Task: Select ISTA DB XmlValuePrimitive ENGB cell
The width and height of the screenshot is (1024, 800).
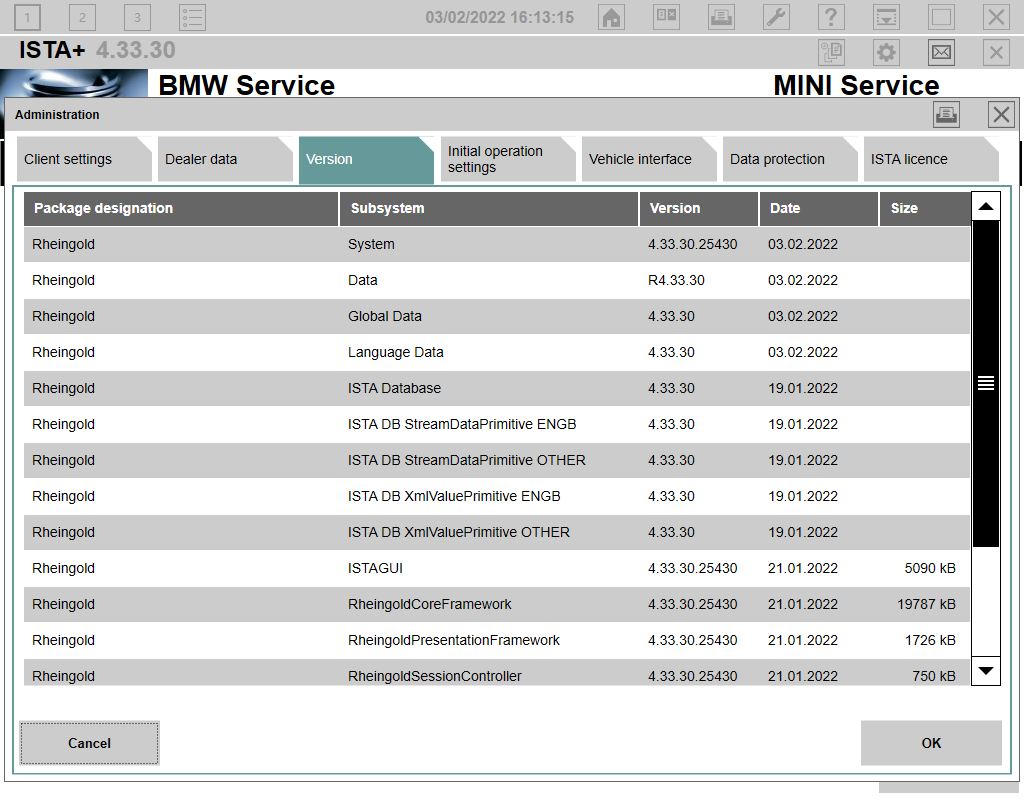Action: tap(455, 496)
